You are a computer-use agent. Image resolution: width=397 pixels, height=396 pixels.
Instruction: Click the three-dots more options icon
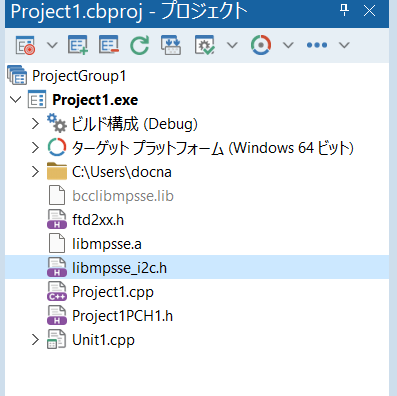click(x=317, y=45)
